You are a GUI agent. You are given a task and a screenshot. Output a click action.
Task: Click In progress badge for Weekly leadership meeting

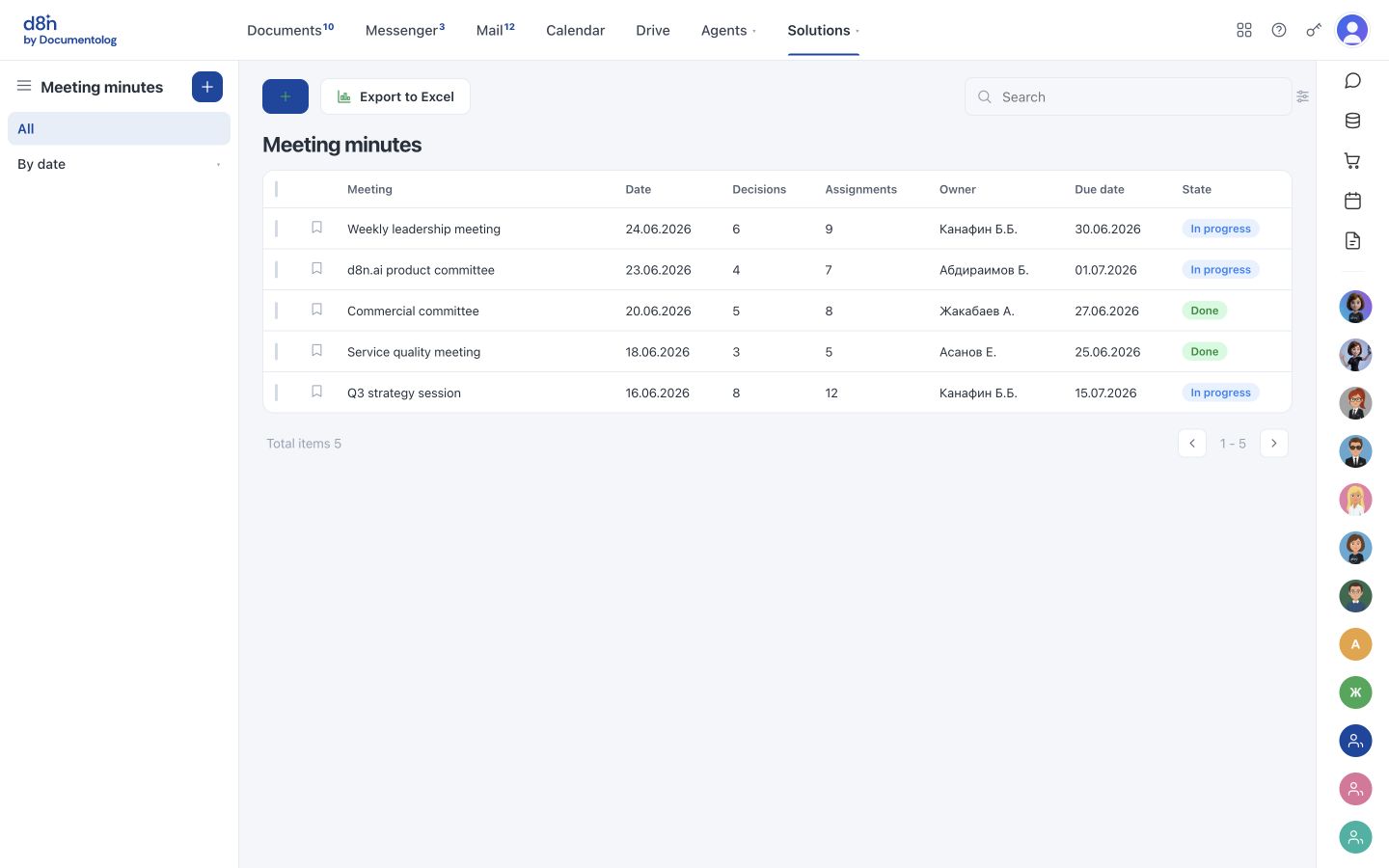tap(1220, 229)
